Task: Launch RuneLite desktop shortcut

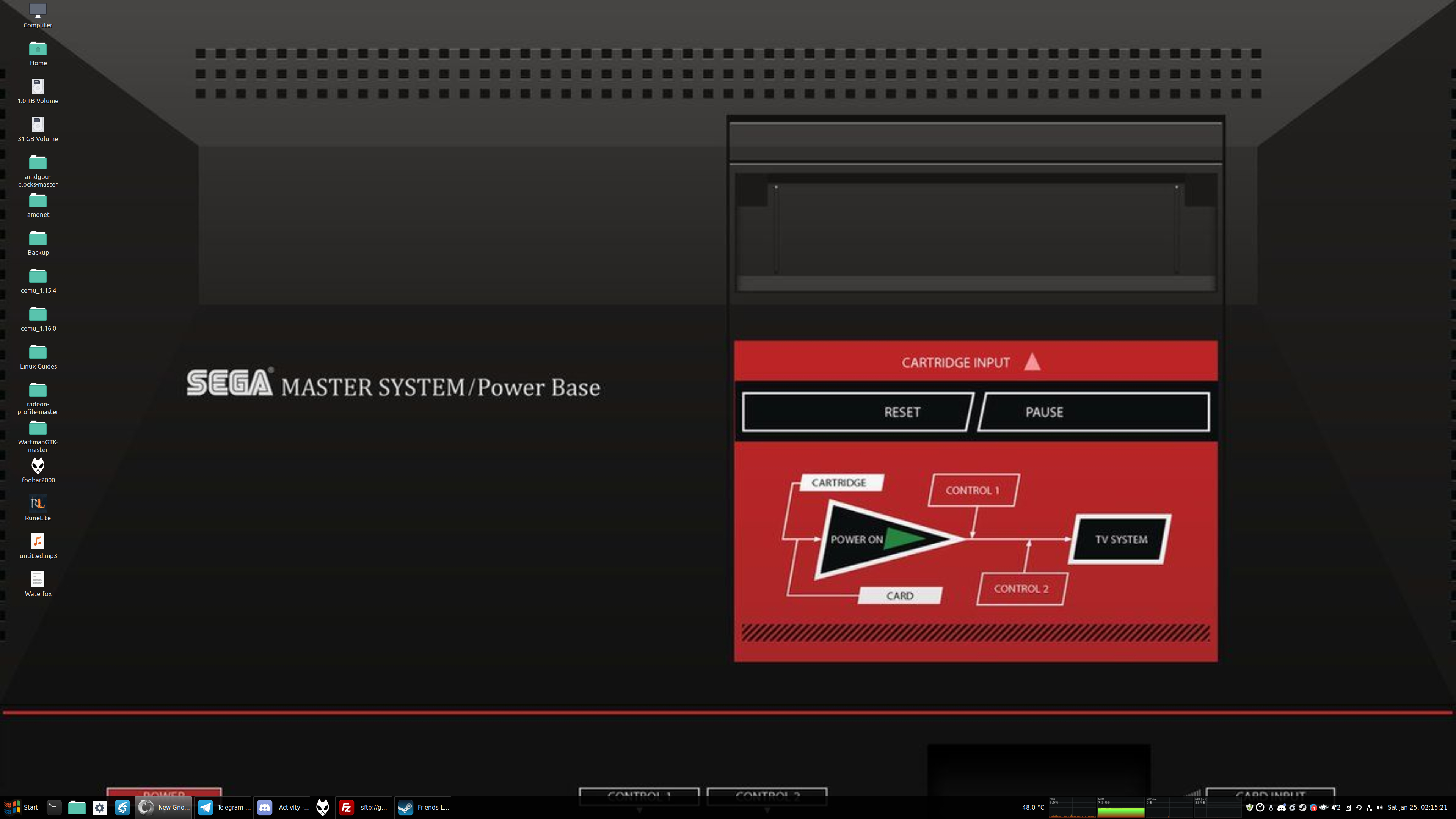Action: click(x=38, y=508)
